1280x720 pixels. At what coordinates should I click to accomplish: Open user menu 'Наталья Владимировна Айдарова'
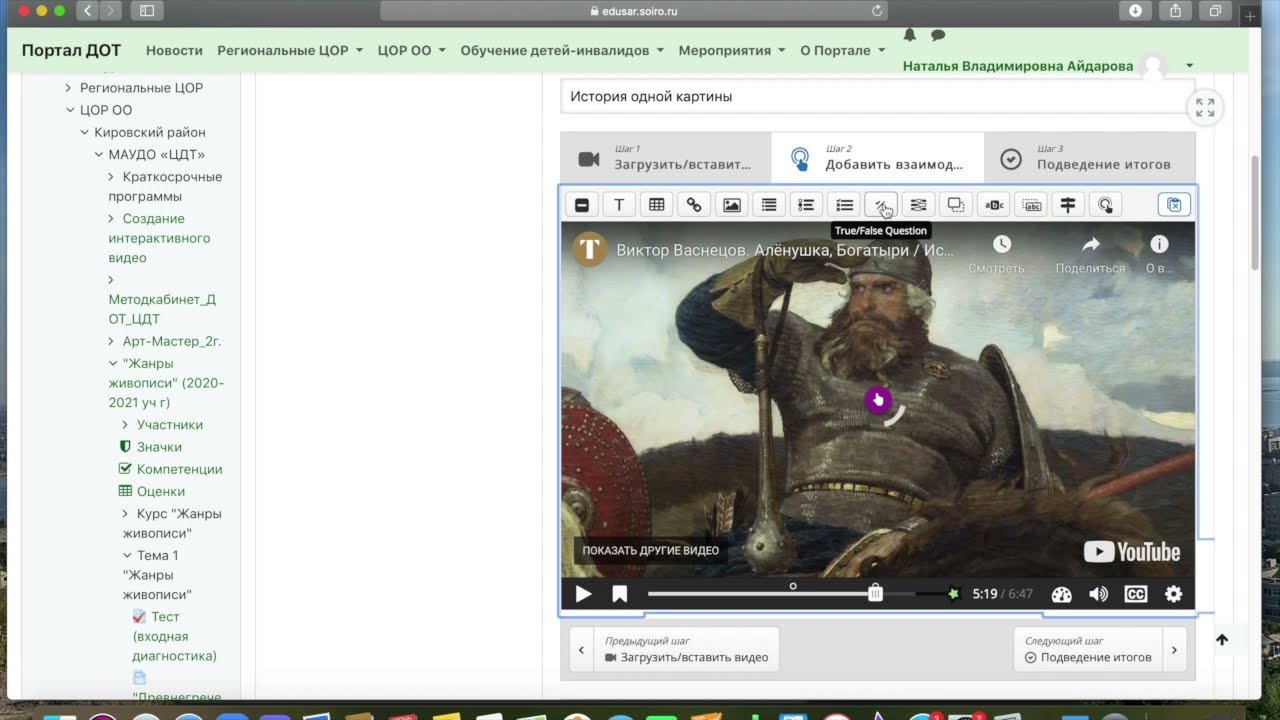(x=1048, y=66)
